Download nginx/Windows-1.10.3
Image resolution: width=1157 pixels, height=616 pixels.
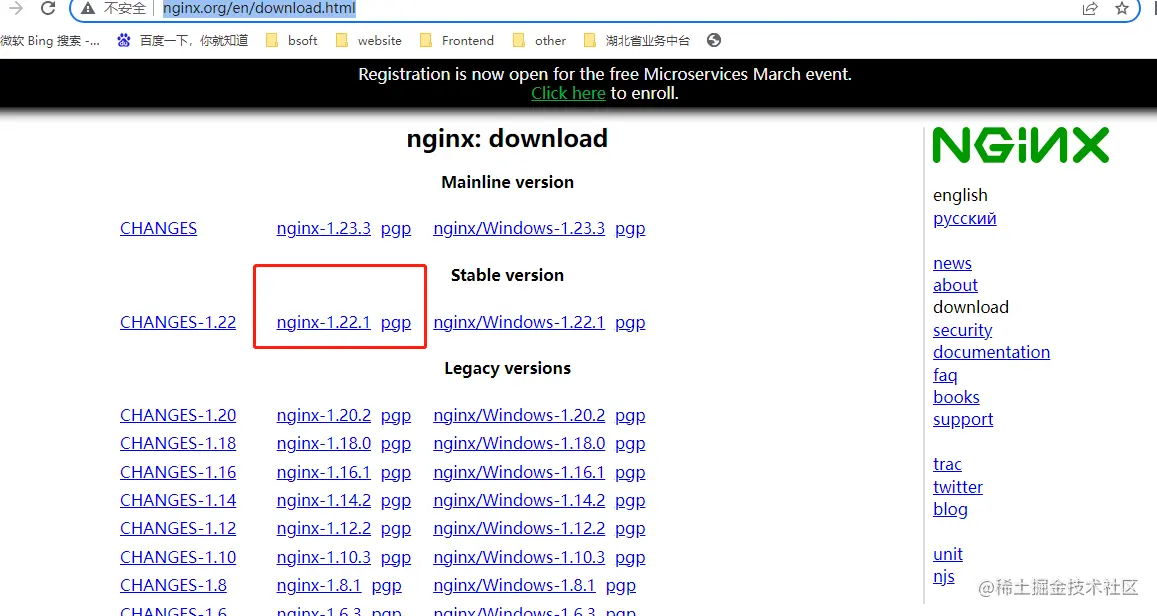coord(519,557)
